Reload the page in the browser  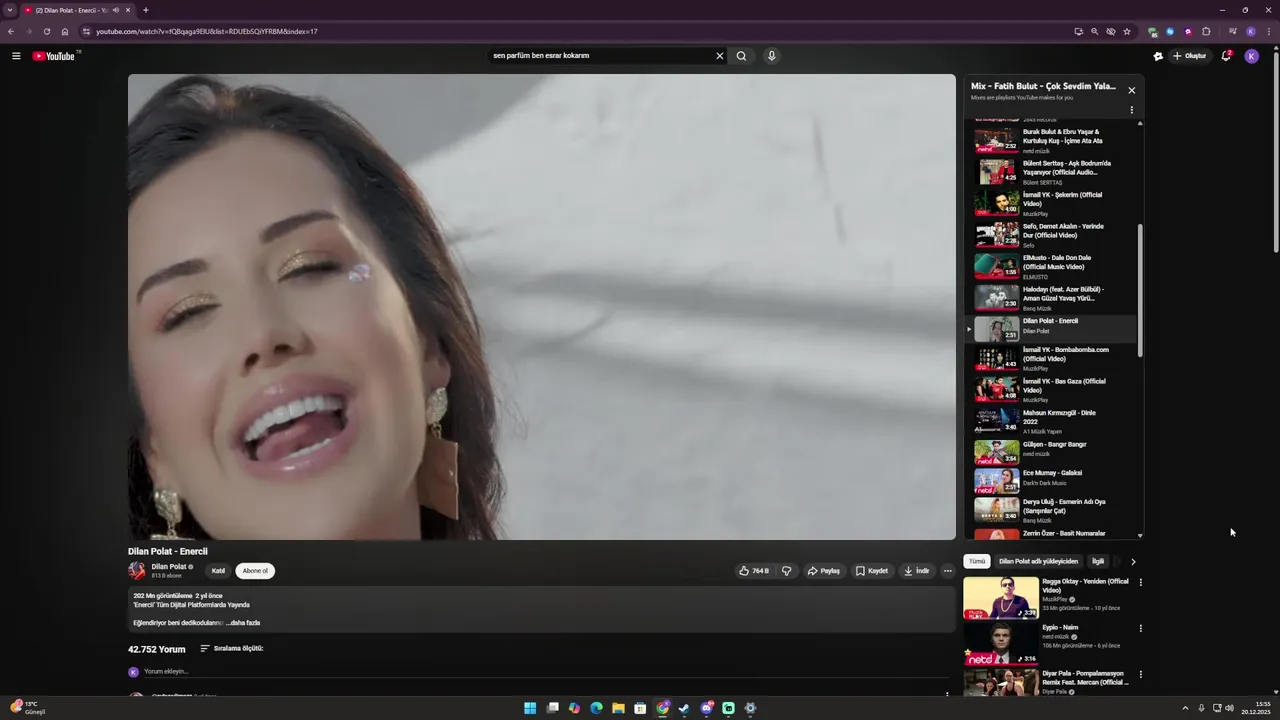[46, 31]
